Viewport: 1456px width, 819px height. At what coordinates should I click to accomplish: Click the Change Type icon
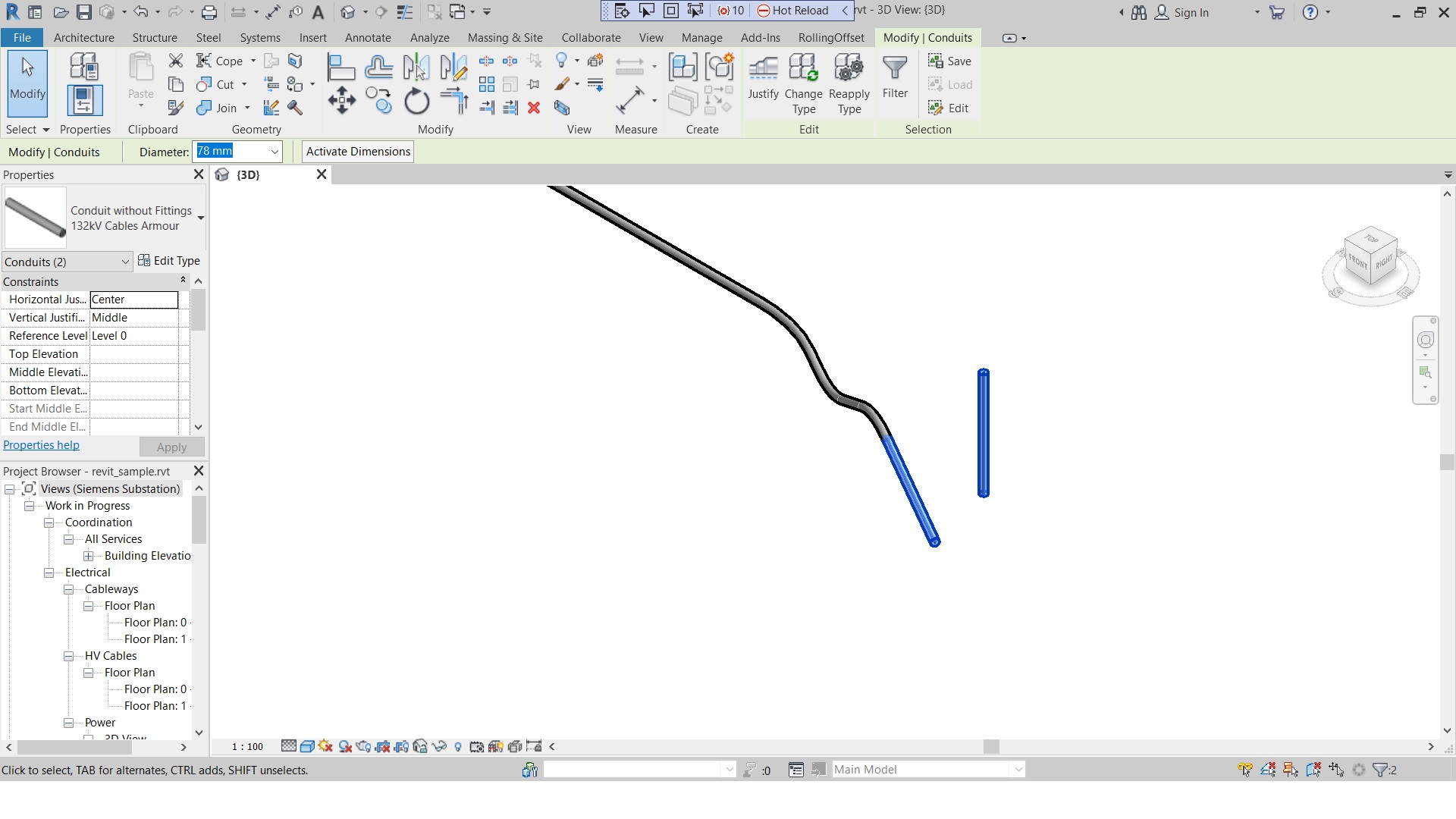803,83
